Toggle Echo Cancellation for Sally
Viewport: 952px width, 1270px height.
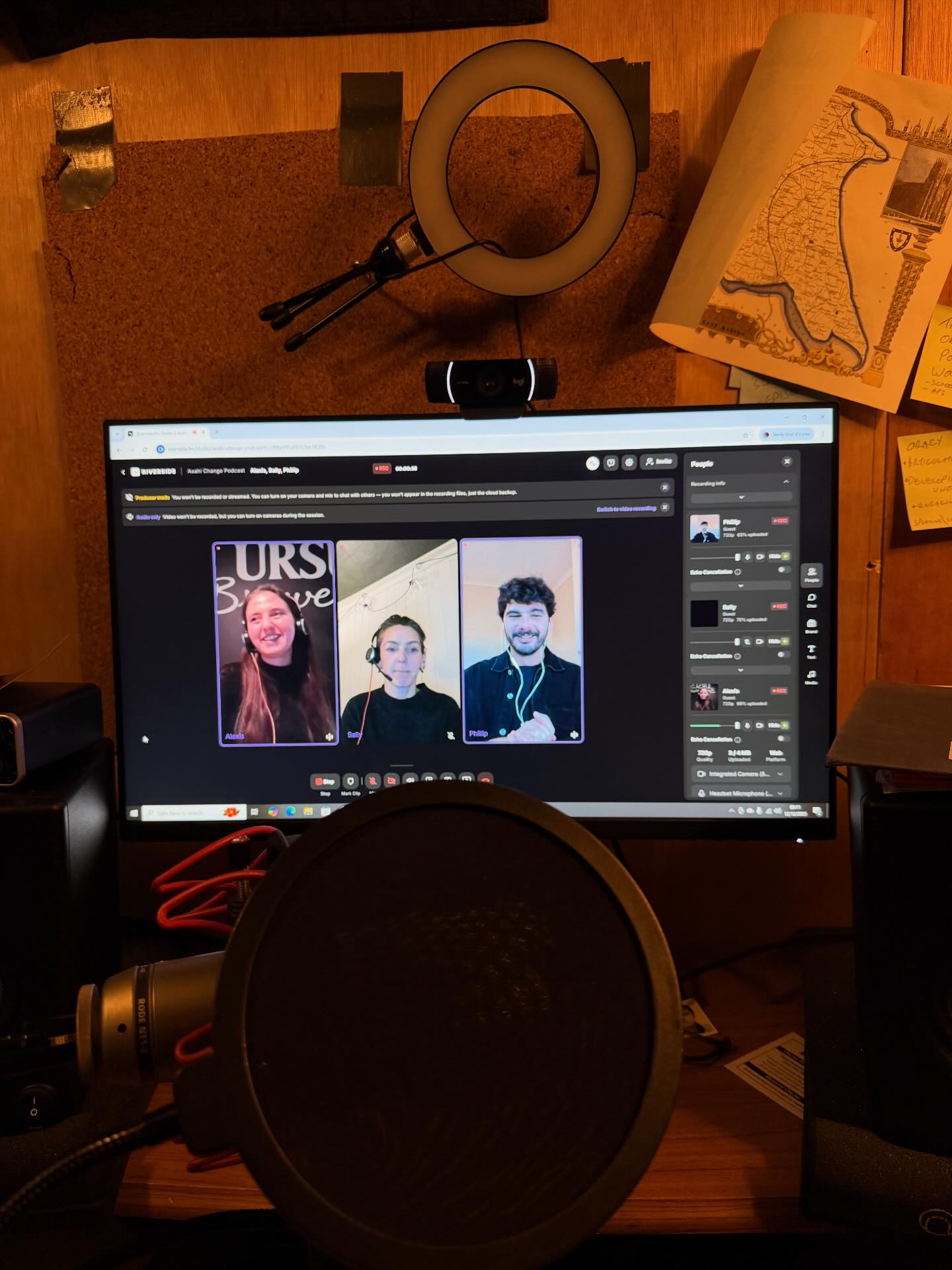point(783,655)
